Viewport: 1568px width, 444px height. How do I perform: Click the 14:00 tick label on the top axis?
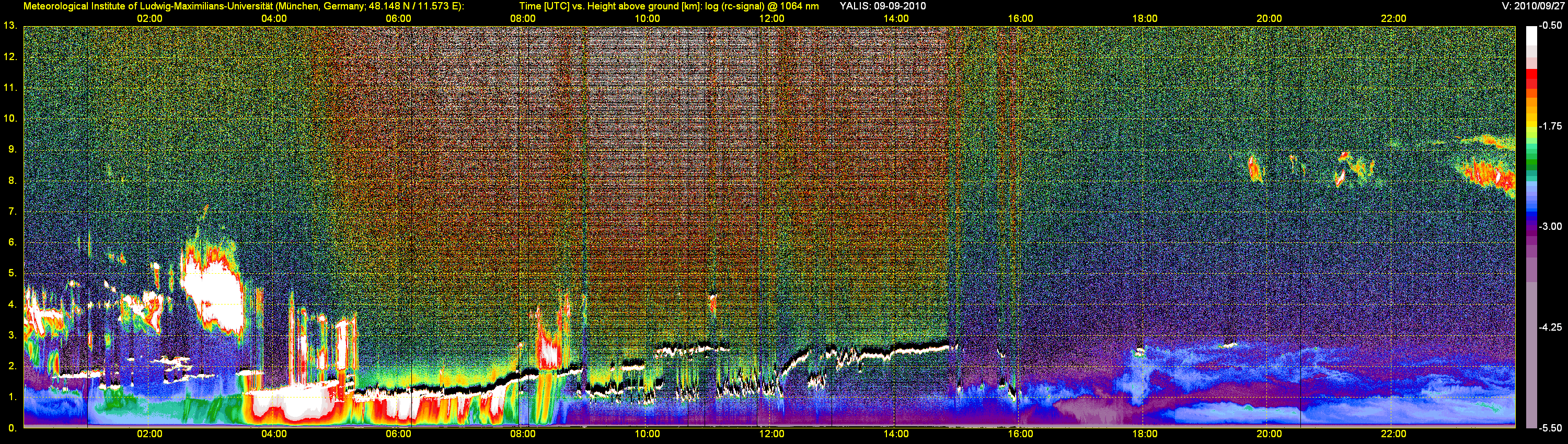[x=896, y=19]
